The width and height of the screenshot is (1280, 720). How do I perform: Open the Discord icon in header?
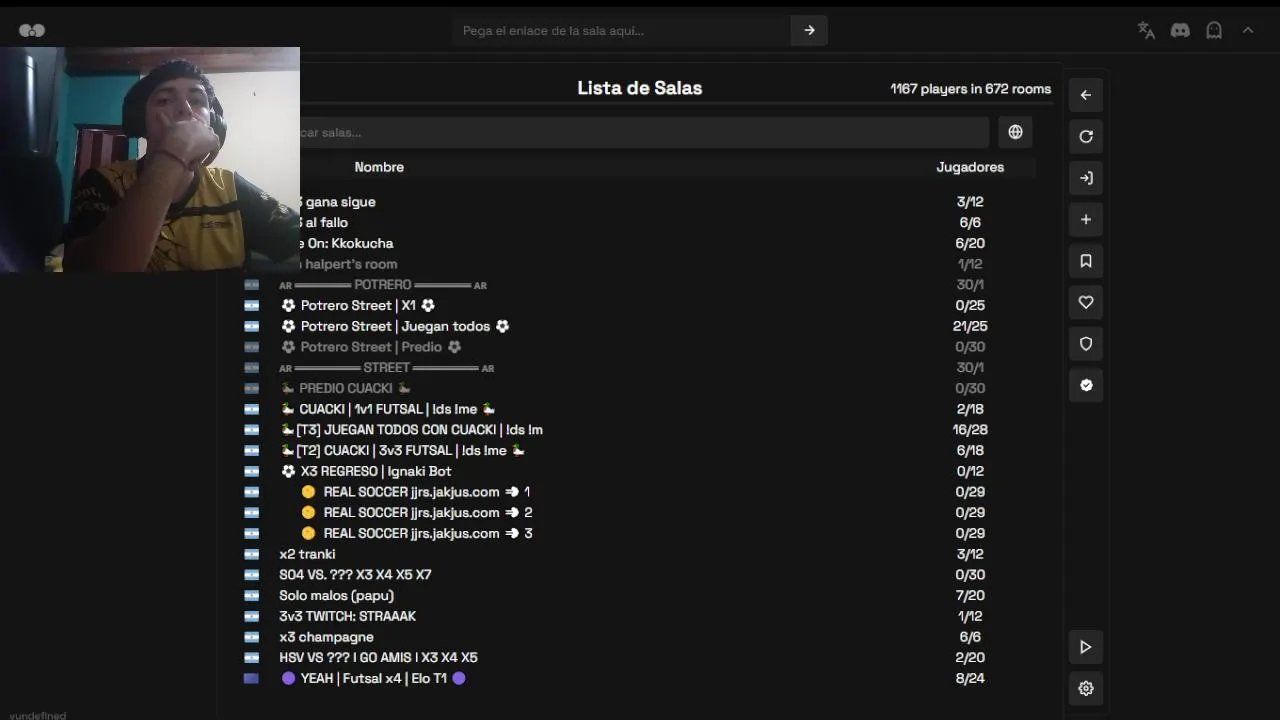click(x=1180, y=30)
